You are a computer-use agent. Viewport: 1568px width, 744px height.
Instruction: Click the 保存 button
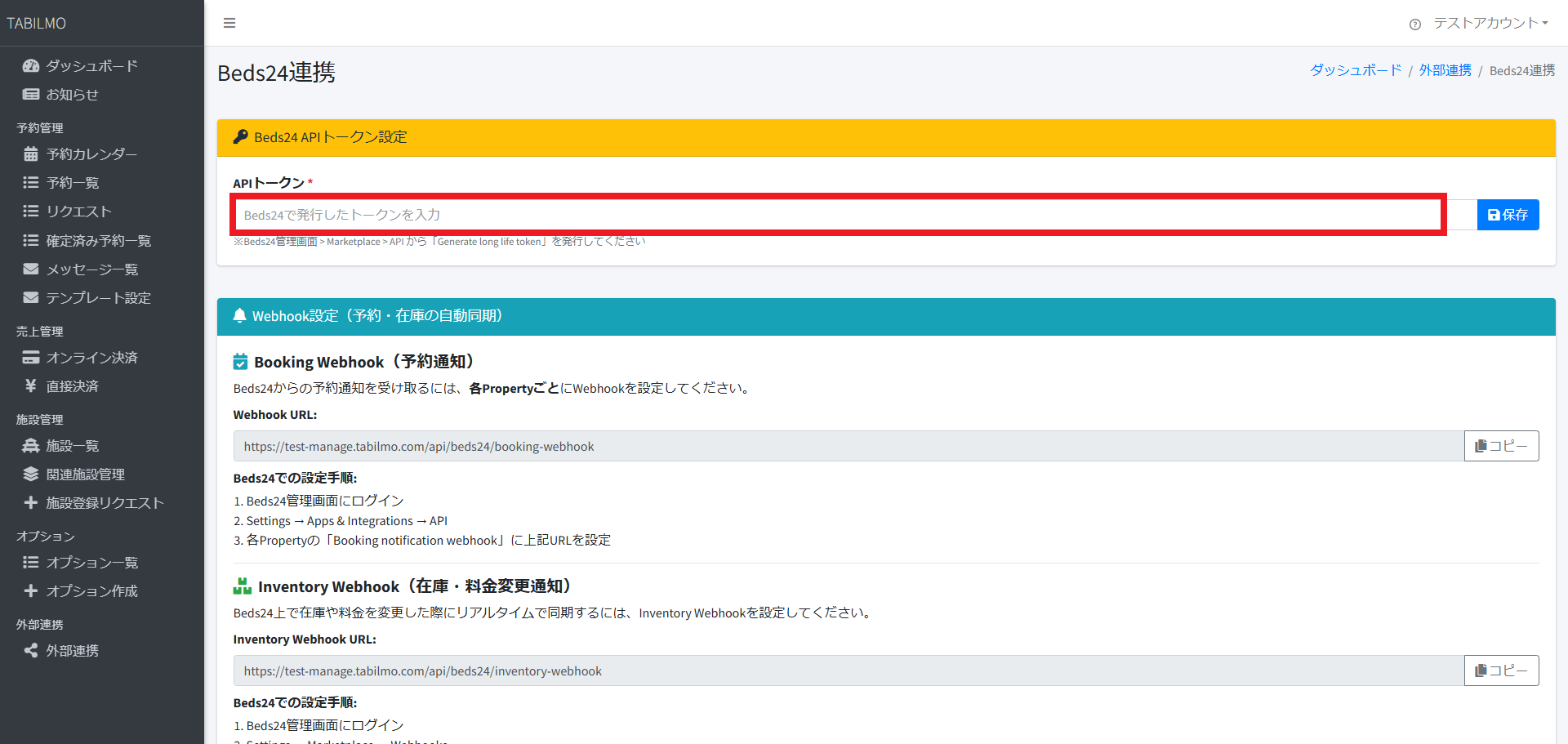(x=1508, y=215)
